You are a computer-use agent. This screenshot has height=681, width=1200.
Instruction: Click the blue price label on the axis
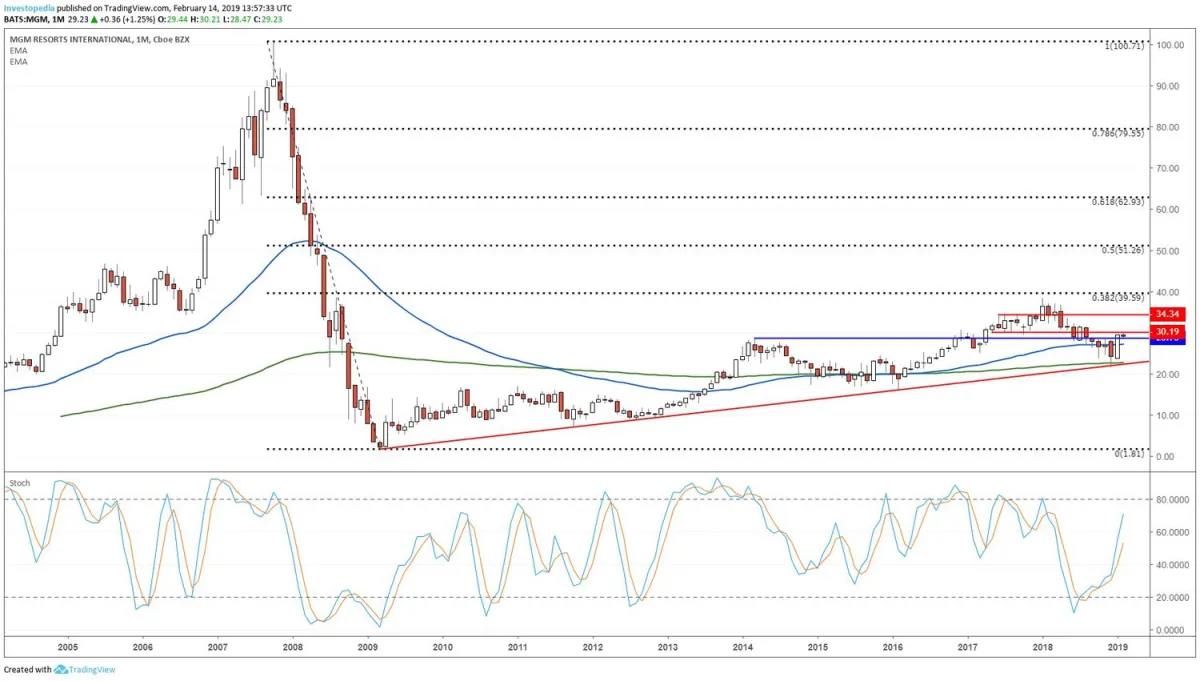point(1168,341)
